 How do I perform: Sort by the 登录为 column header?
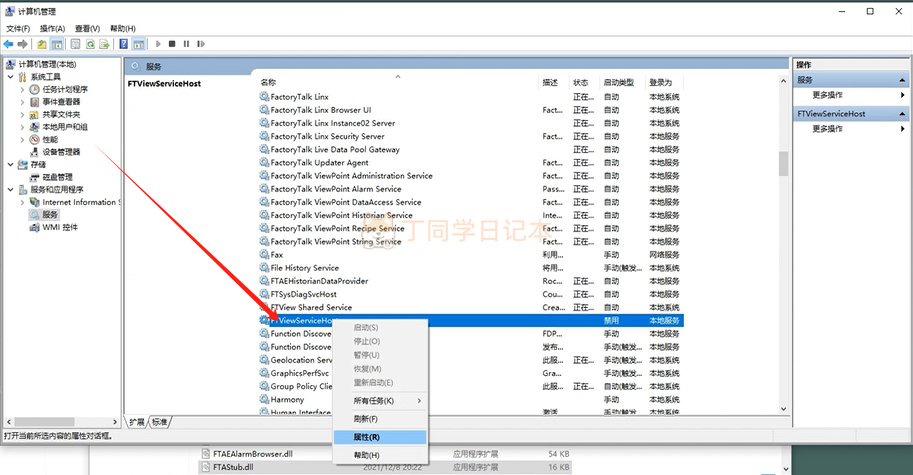(x=664, y=83)
